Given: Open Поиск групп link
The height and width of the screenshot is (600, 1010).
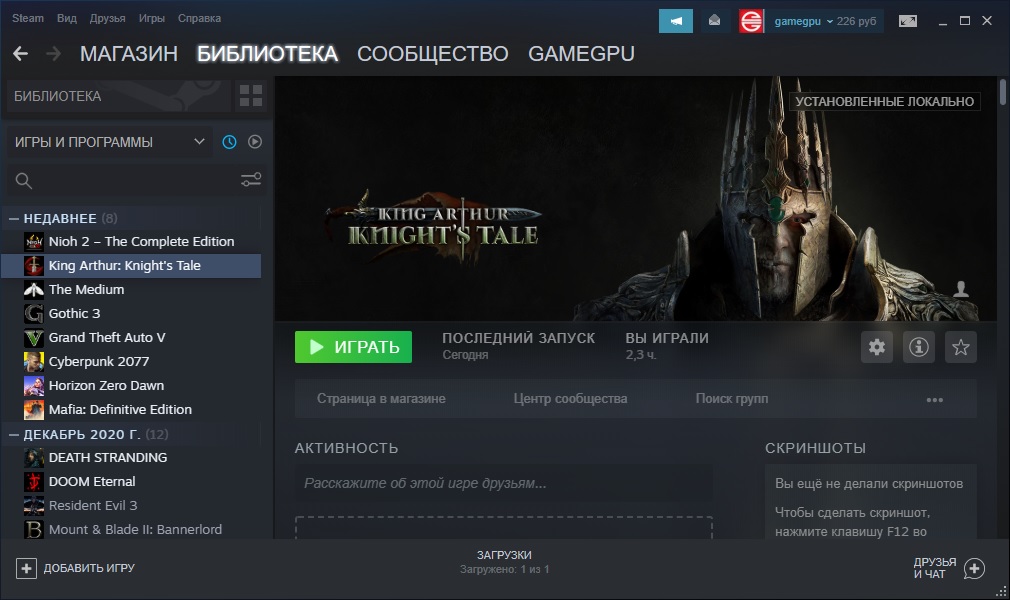Looking at the screenshot, I should (x=732, y=399).
